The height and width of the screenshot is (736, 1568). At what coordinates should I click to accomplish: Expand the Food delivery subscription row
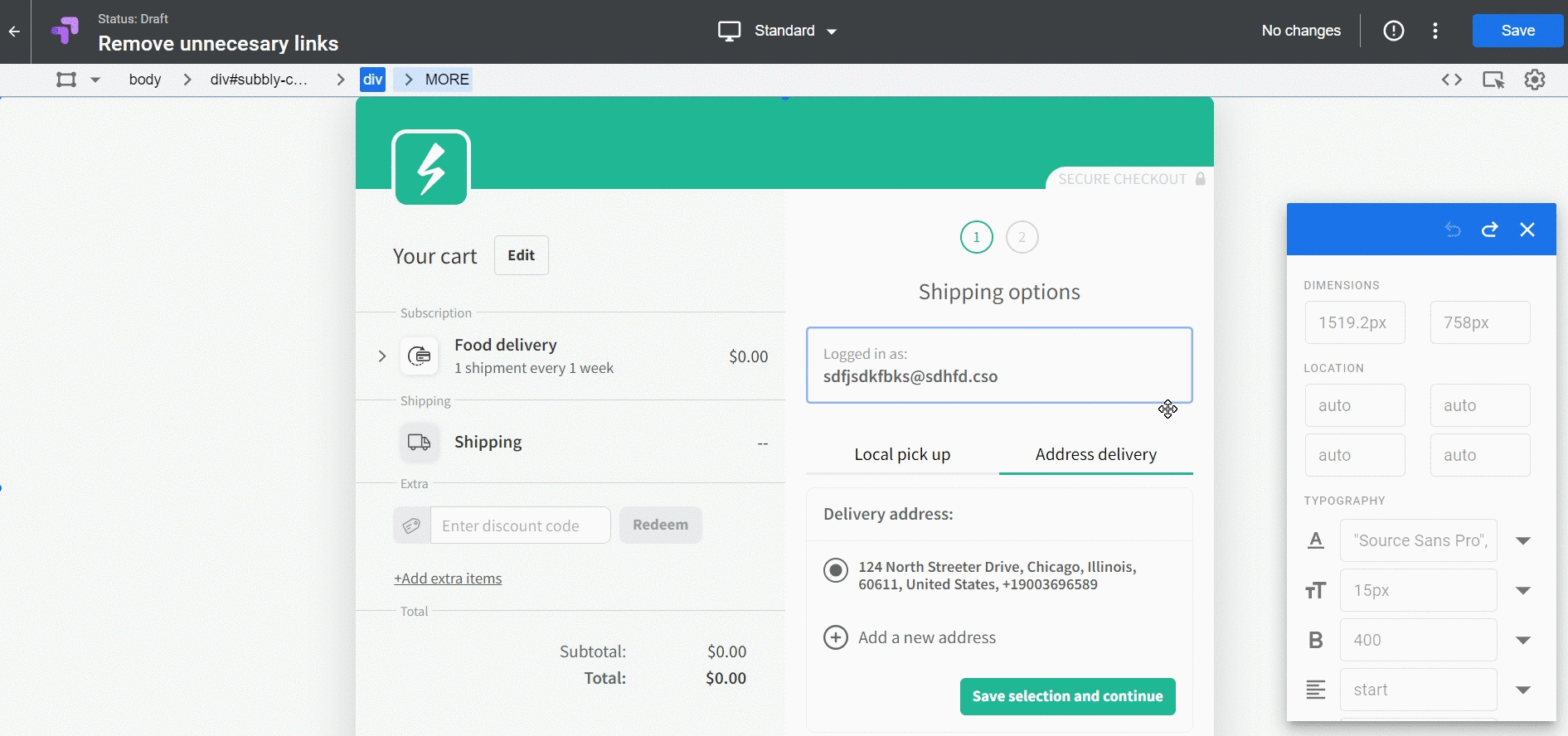coord(382,356)
